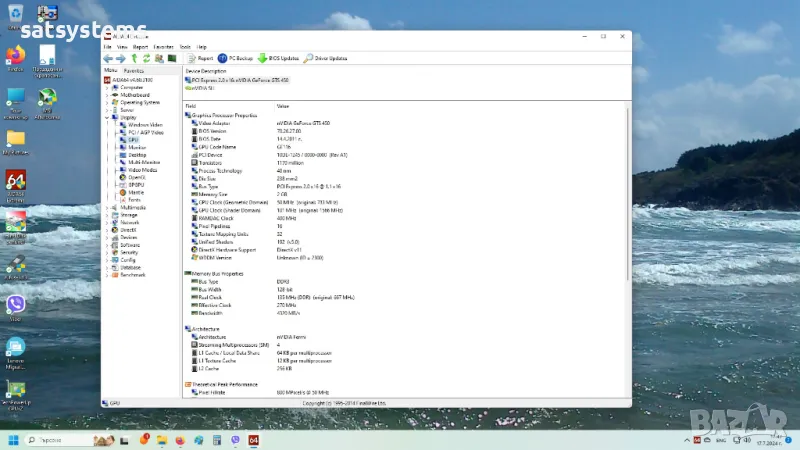The height and width of the screenshot is (450, 800).
Task: Select Windows Video in the Display tree
Action: [144, 125]
